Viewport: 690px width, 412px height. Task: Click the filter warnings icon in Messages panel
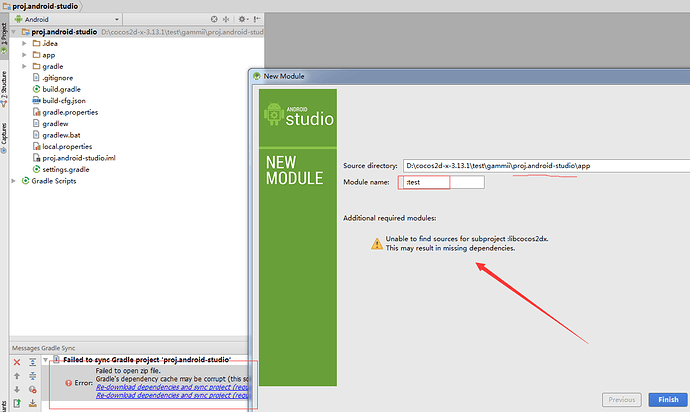33,390
